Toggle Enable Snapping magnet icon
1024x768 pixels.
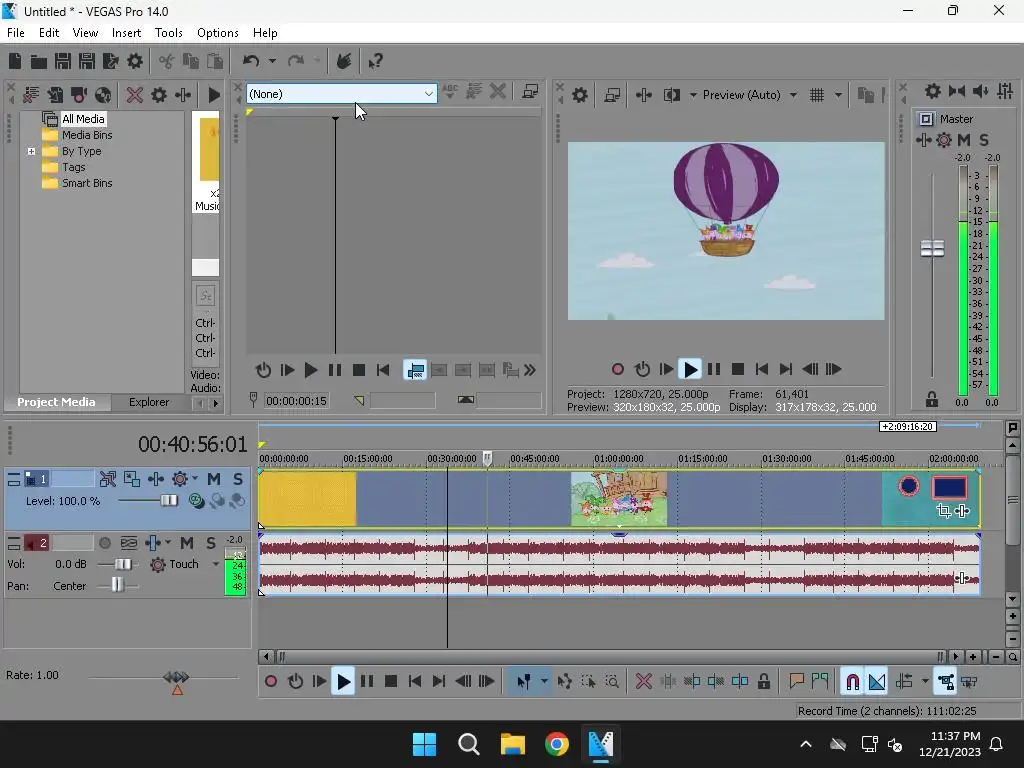point(852,682)
